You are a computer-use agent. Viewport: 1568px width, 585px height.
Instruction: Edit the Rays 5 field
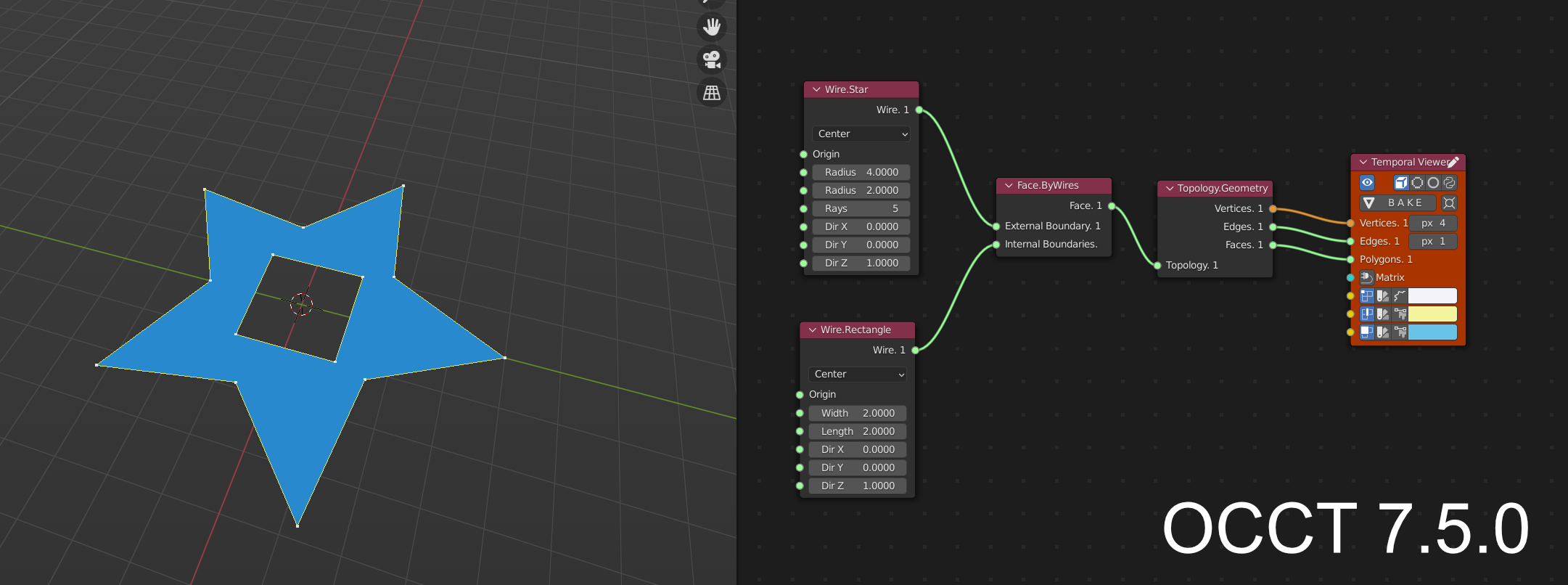coord(861,208)
